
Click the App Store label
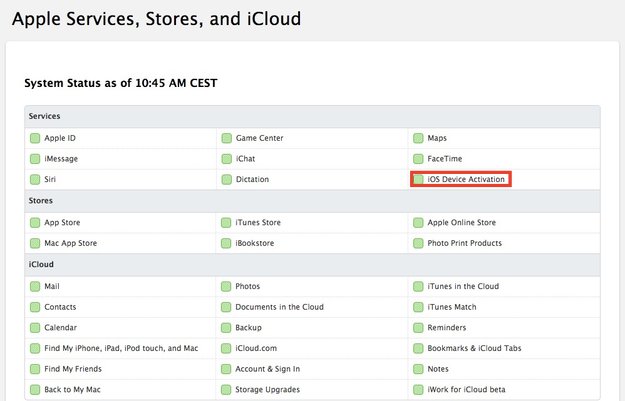pyautogui.click(x=62, y=222)
